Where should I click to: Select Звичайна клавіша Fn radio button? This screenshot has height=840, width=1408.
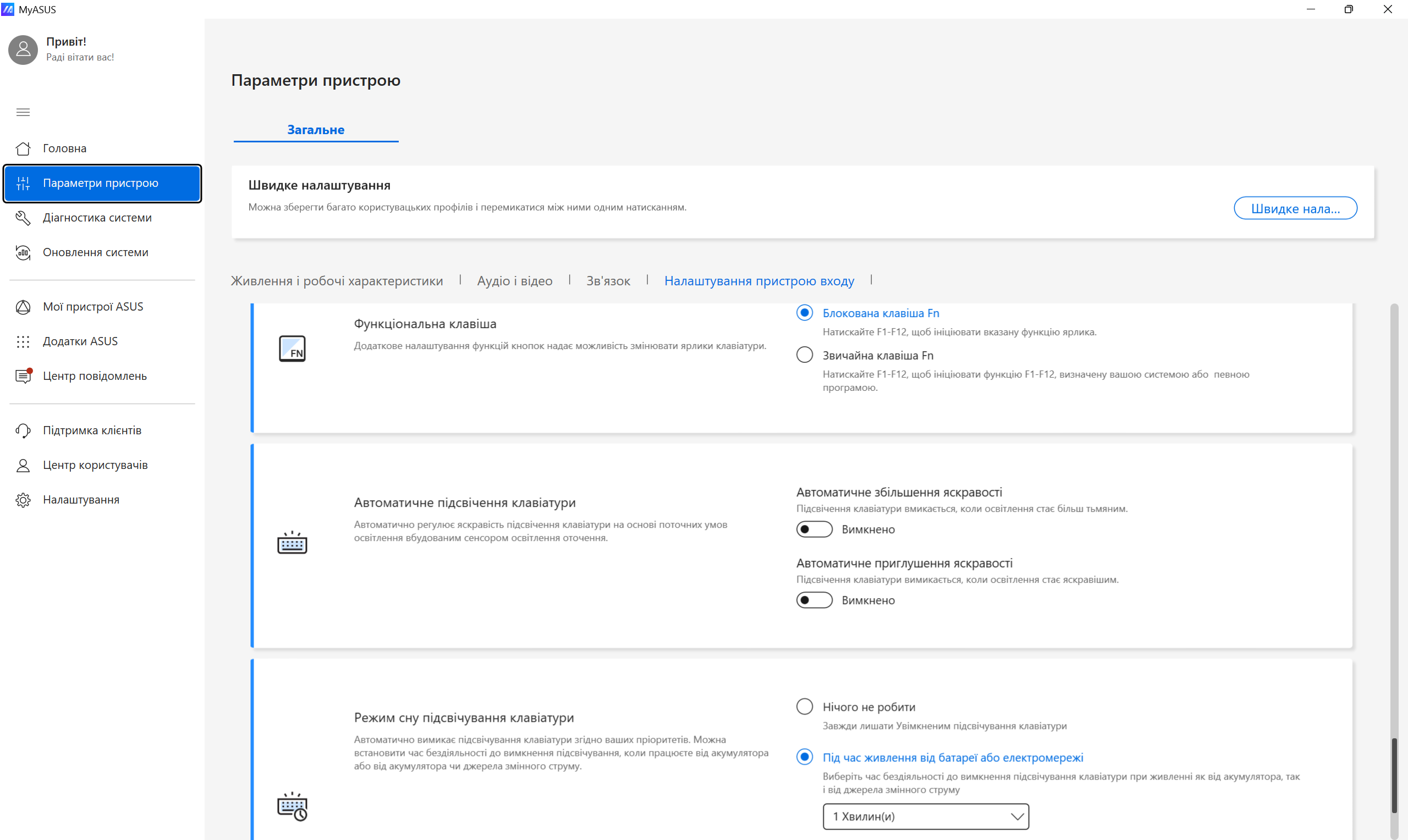pos(804,355)
